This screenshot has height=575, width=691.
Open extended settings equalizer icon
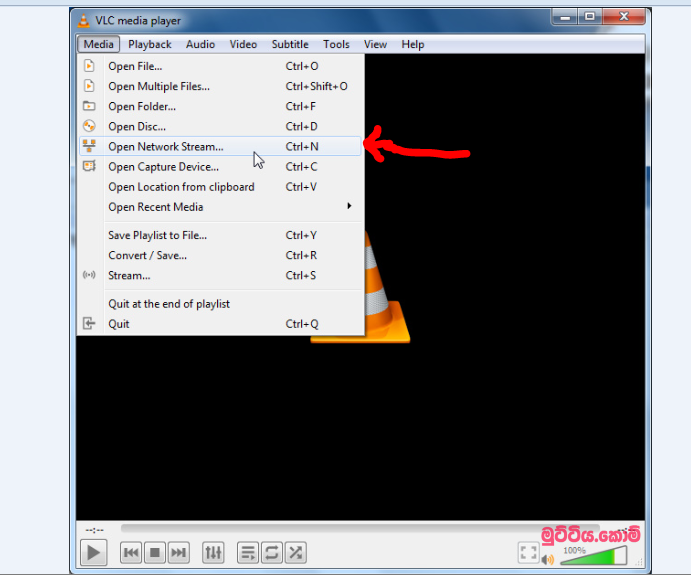click(x=213, y=553)
